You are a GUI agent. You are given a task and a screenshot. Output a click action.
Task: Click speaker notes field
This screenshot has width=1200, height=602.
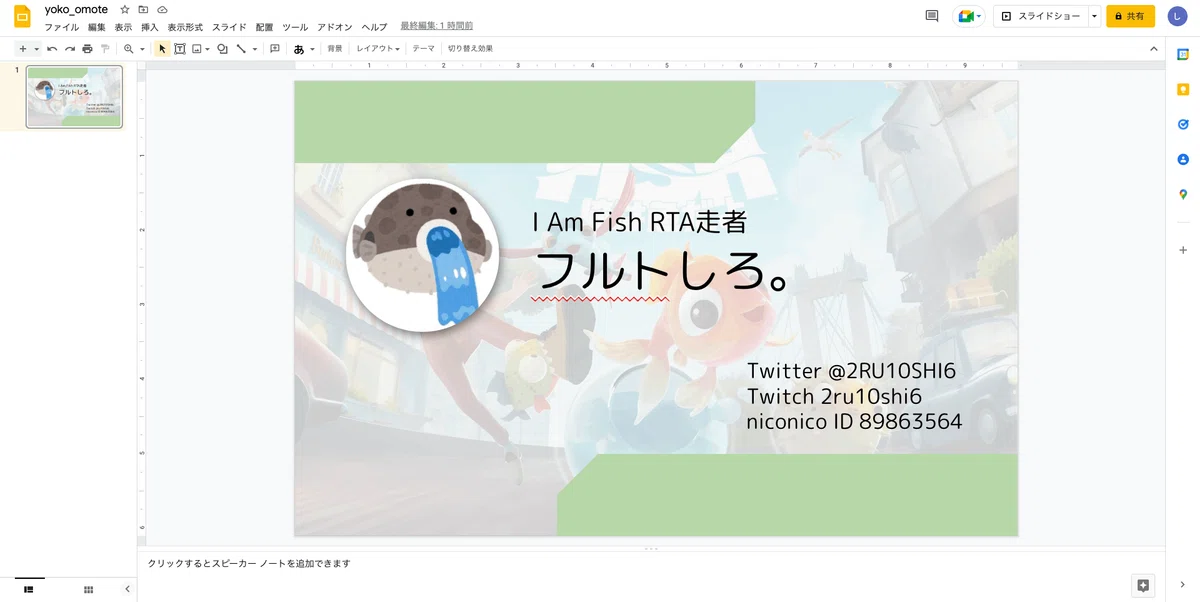pyautogui.click(x=650, y=574)
